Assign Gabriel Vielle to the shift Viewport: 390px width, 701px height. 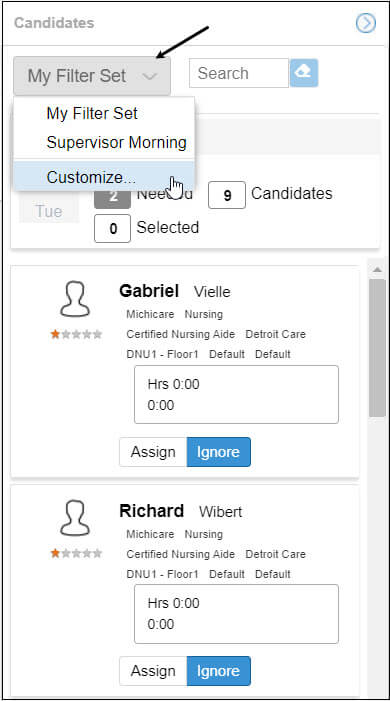click(x=153, y=452)
